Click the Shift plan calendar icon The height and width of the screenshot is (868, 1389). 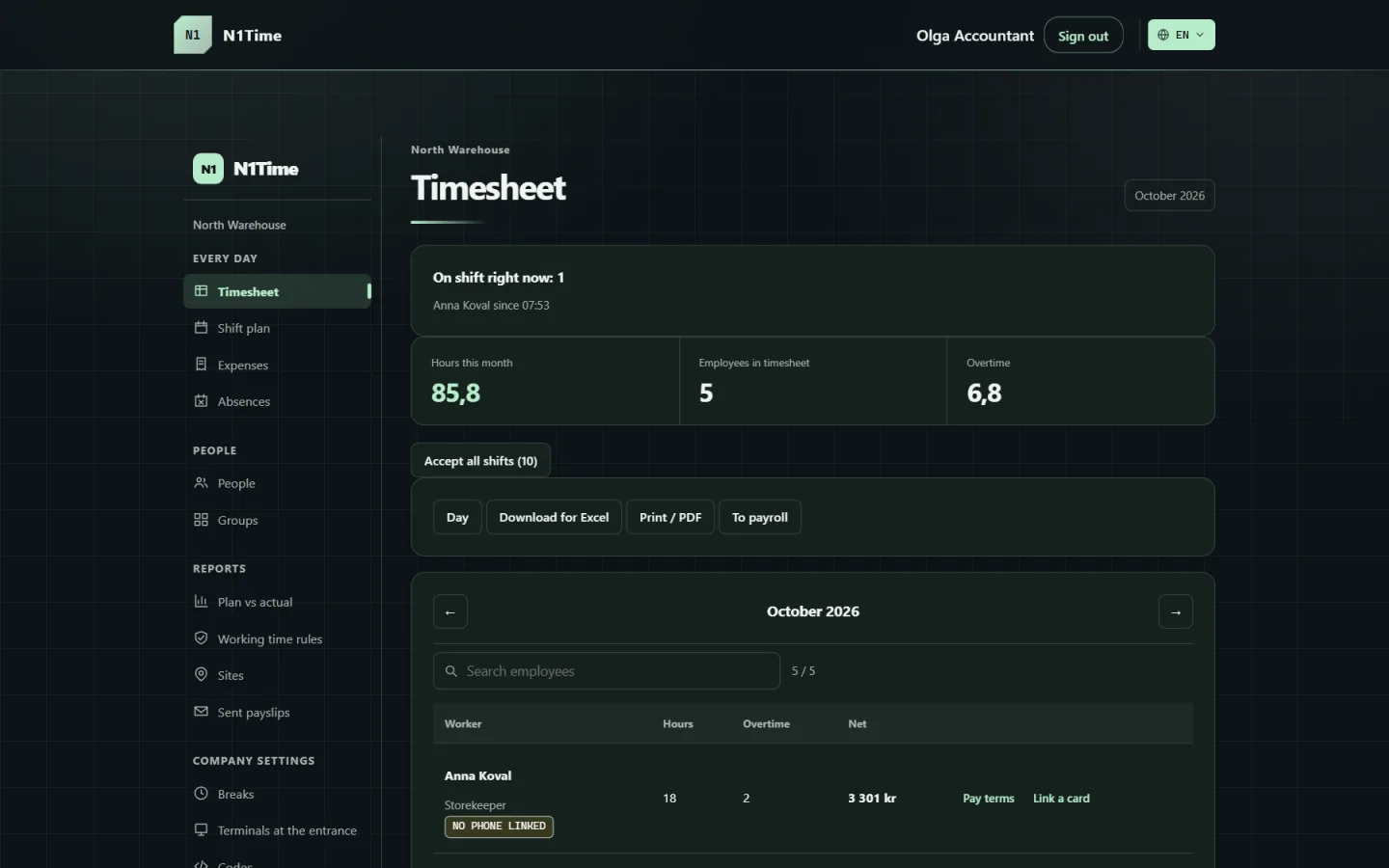[201, 328]
